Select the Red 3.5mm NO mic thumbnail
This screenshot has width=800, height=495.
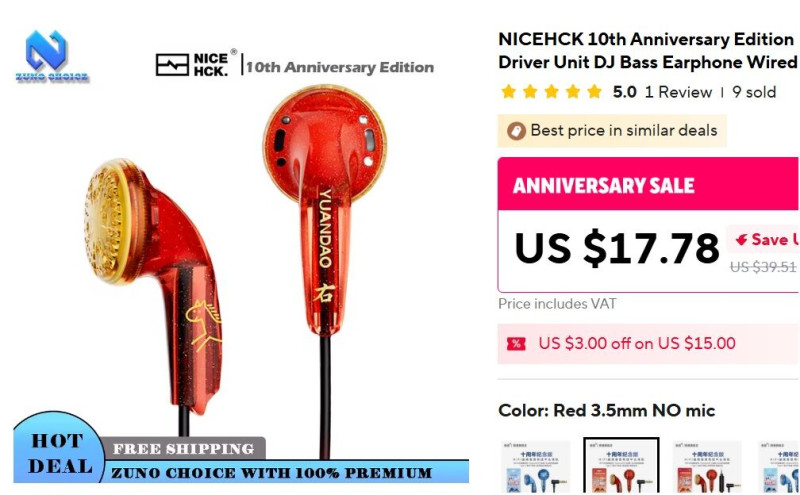click(x=621, y=465)
